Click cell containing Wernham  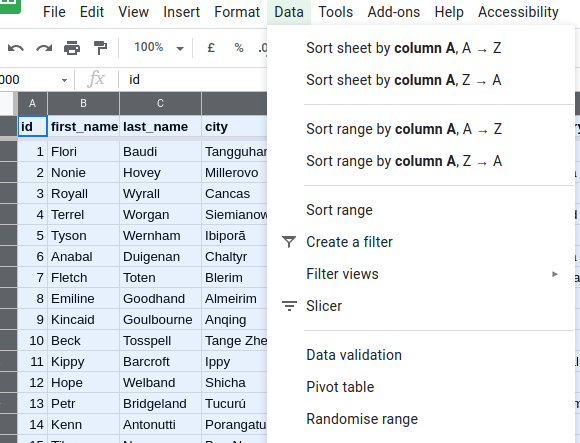tap(161, 236)
